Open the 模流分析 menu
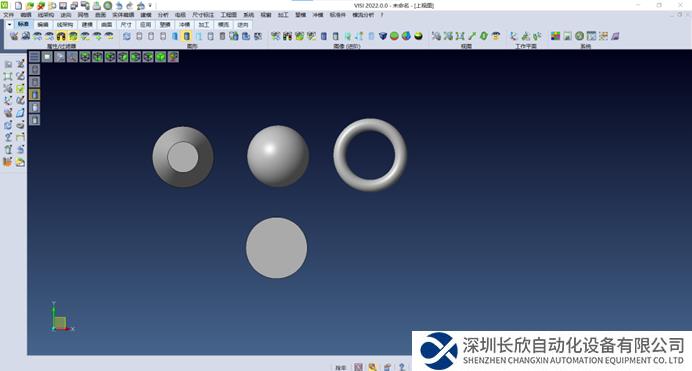The height and width of the screenshot is (371, 692). (363, 15)
